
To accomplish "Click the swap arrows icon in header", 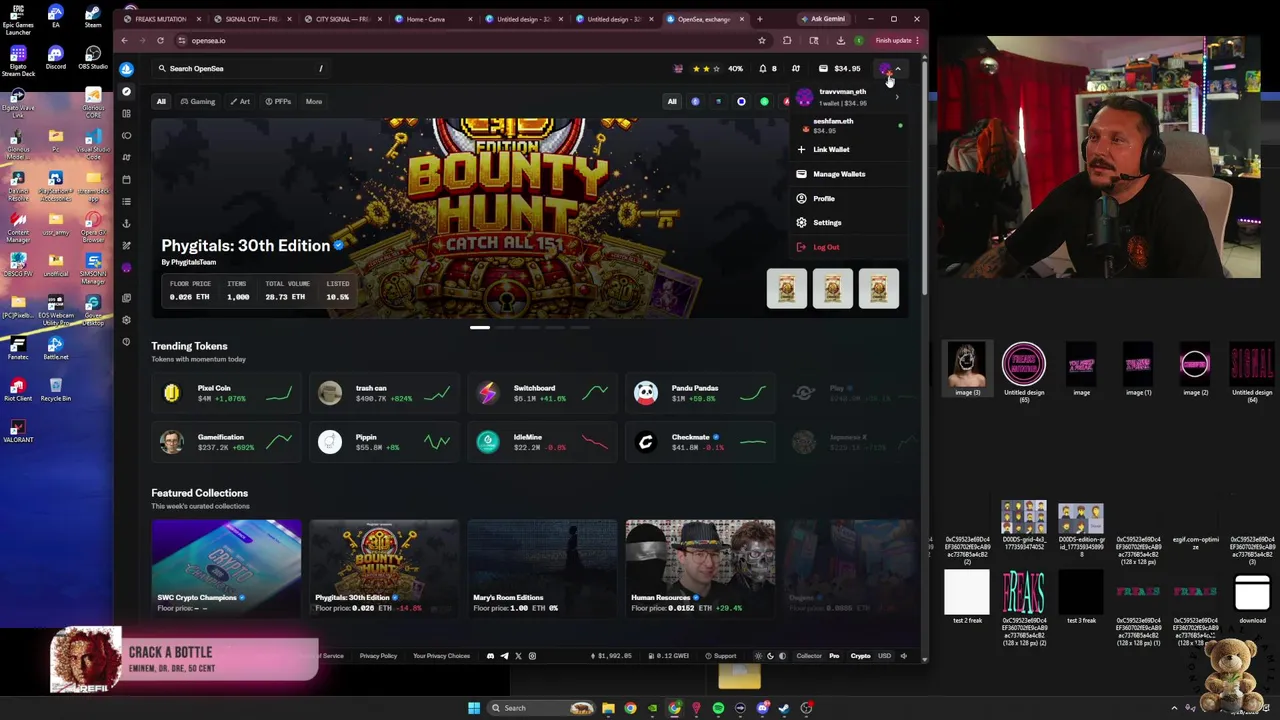I will [x=796, y=69].
